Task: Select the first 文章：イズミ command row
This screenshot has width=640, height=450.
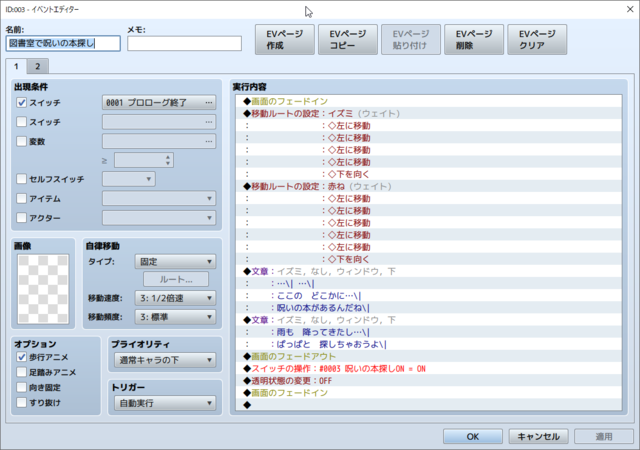Action: click(429, 271)
